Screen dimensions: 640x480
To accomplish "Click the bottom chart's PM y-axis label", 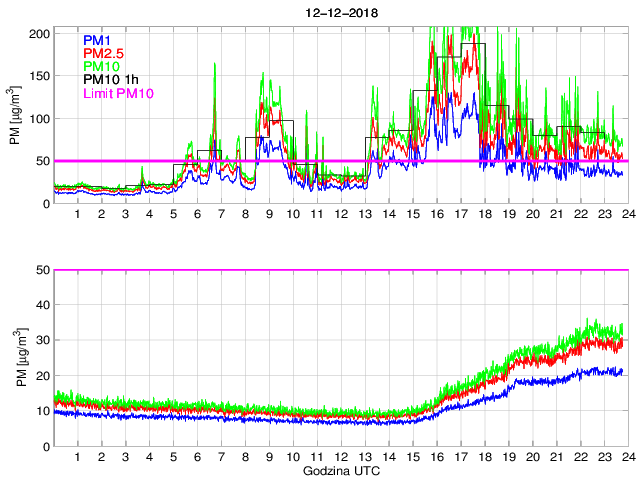I will click(15, 358).
